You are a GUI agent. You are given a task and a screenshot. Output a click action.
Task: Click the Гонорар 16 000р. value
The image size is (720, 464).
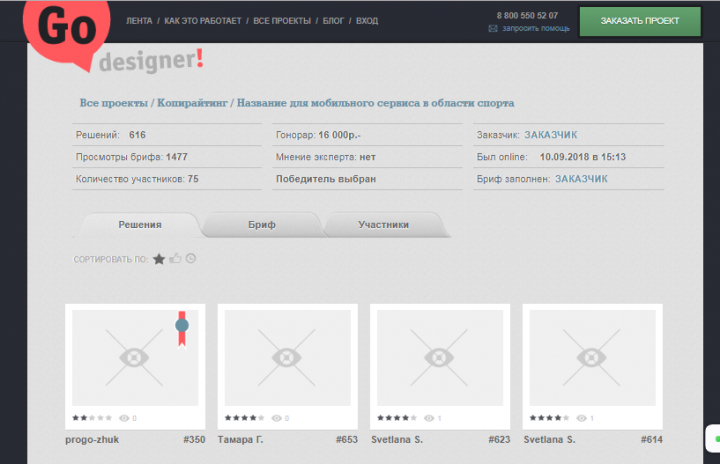[339, 135]
